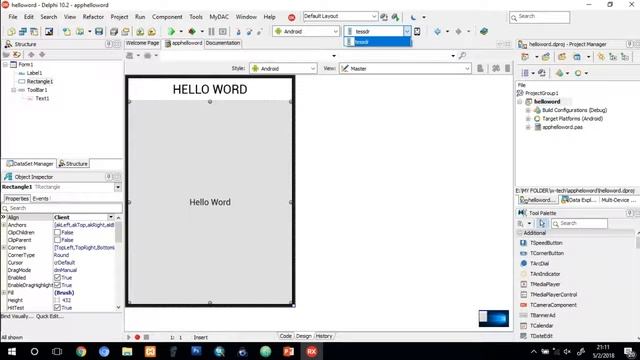Viewport: 640px width, 360px height.
Task: Select apphelloword.pas in Project Manager
Action: point(562,127)
